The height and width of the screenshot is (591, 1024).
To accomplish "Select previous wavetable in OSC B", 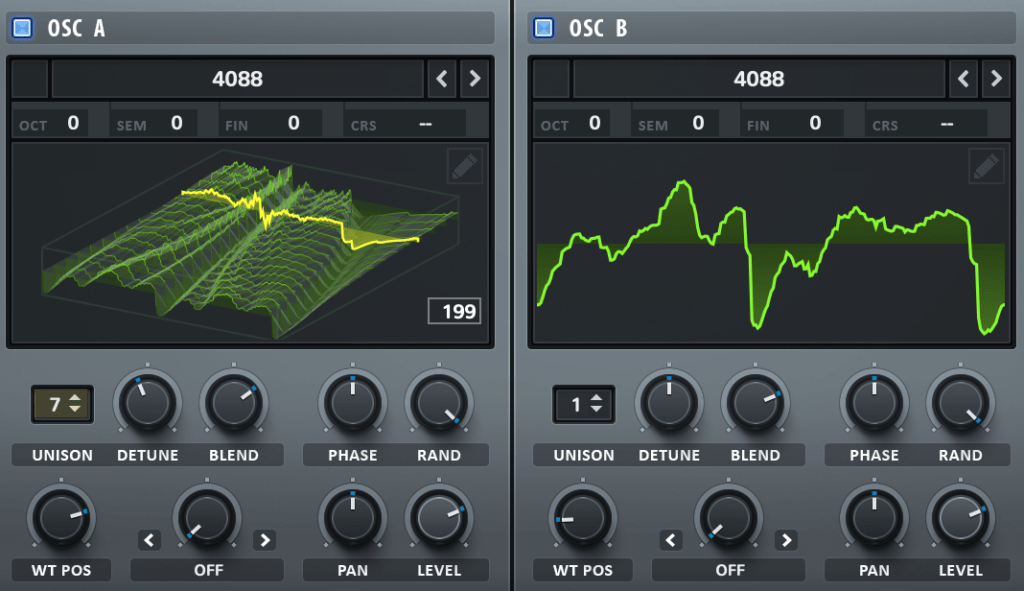I will (x=963, y=79).
